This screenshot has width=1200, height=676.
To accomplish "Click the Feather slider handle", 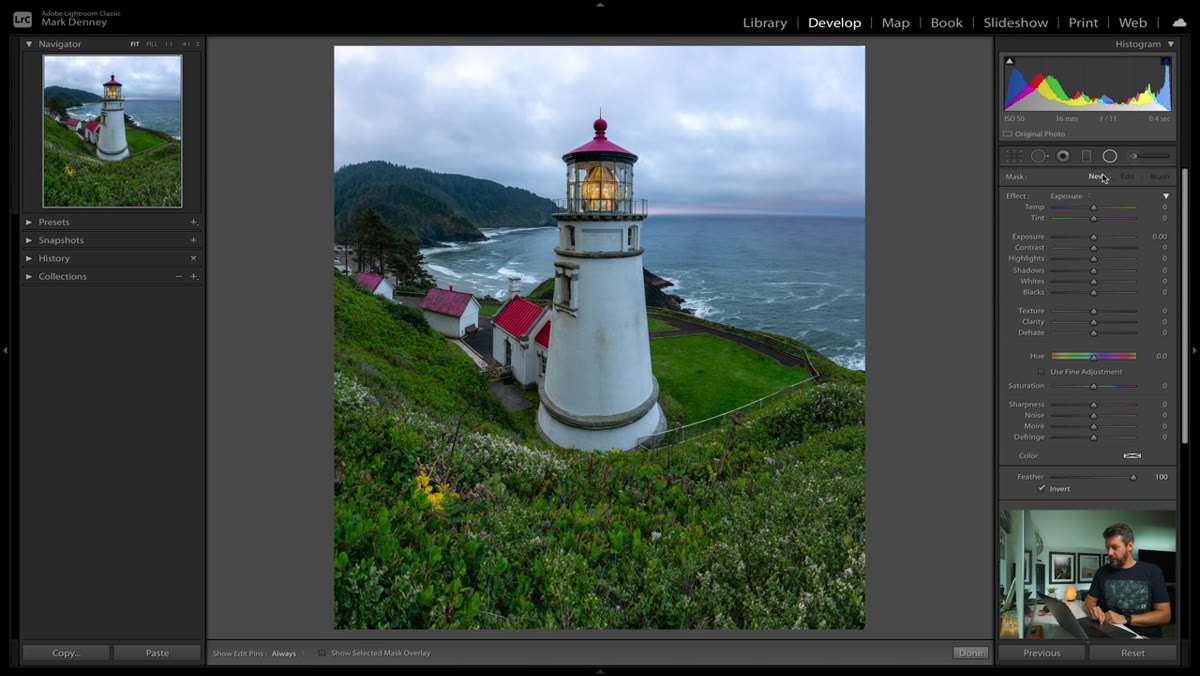I will pos(1133,477).
